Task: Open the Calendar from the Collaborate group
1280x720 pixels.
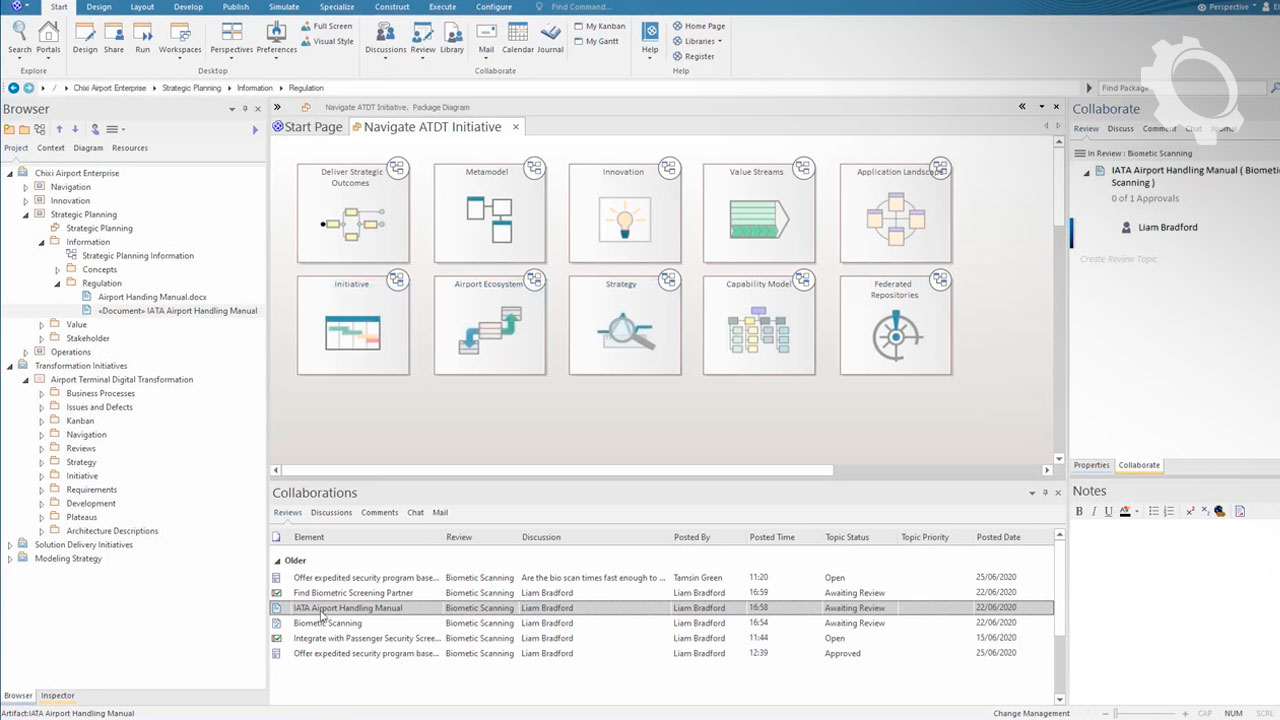Action: [517, 36]
